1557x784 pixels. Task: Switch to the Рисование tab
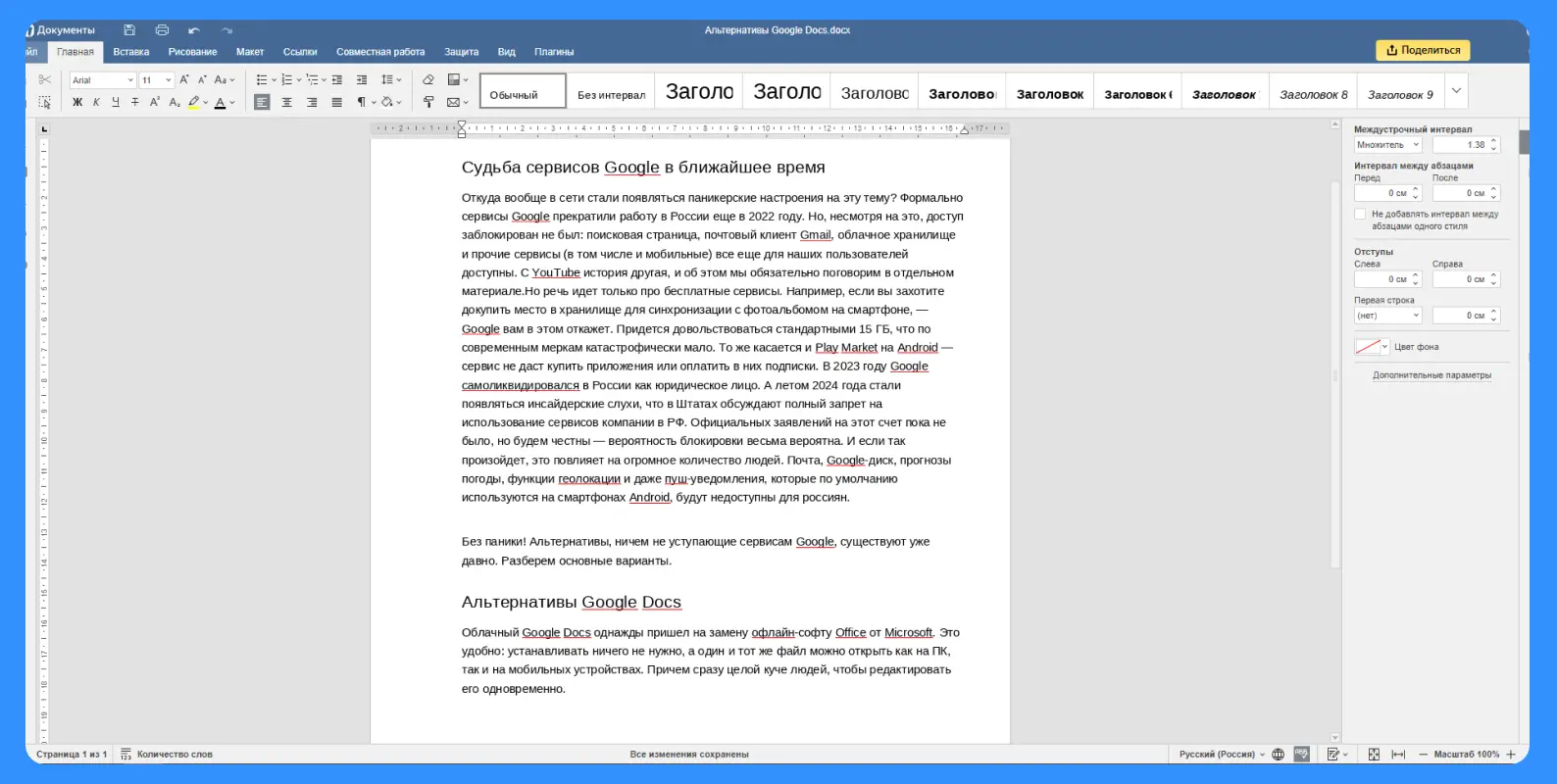192,52
